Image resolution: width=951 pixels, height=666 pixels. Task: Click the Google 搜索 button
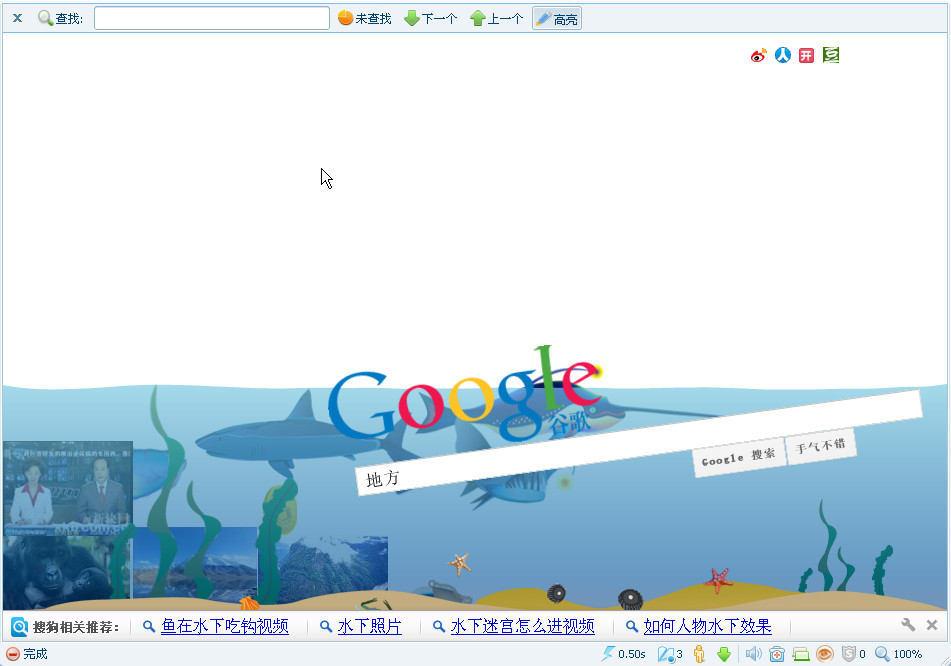click(739, 457)
